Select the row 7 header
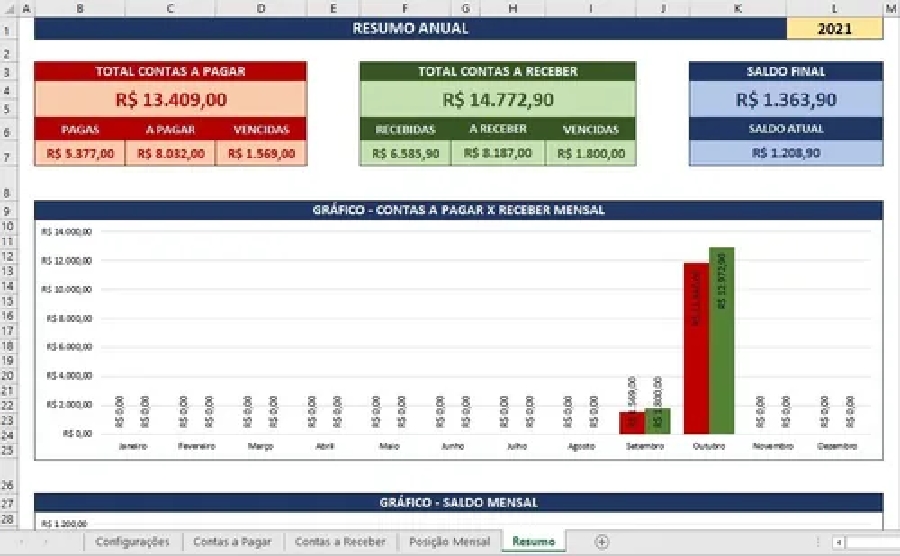This screenshot has width=900, height=556. coord(8,154)
